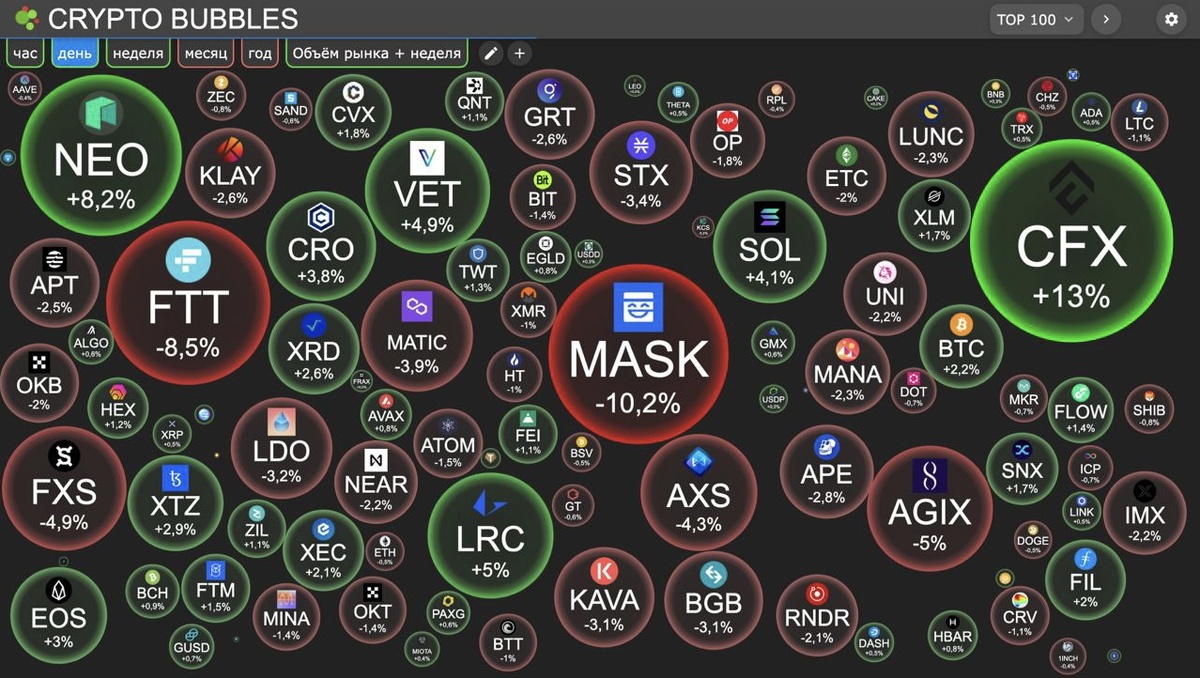Click the AGIX bubble
The height and width of the screenshot is (678, 1200).
pos(929,508)
